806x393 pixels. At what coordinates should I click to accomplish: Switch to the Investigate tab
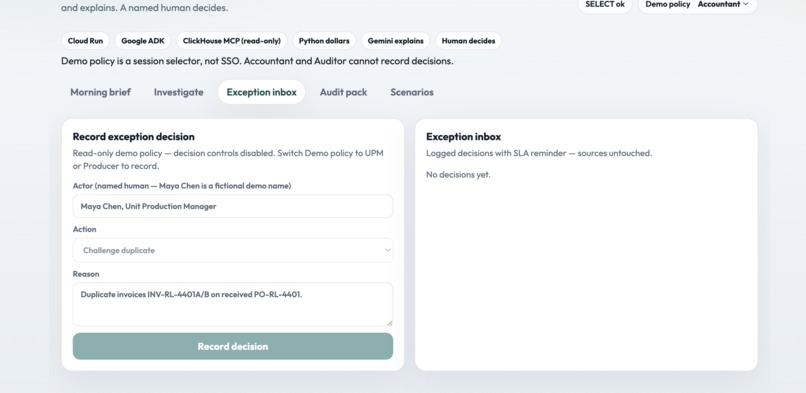[178, 92]
